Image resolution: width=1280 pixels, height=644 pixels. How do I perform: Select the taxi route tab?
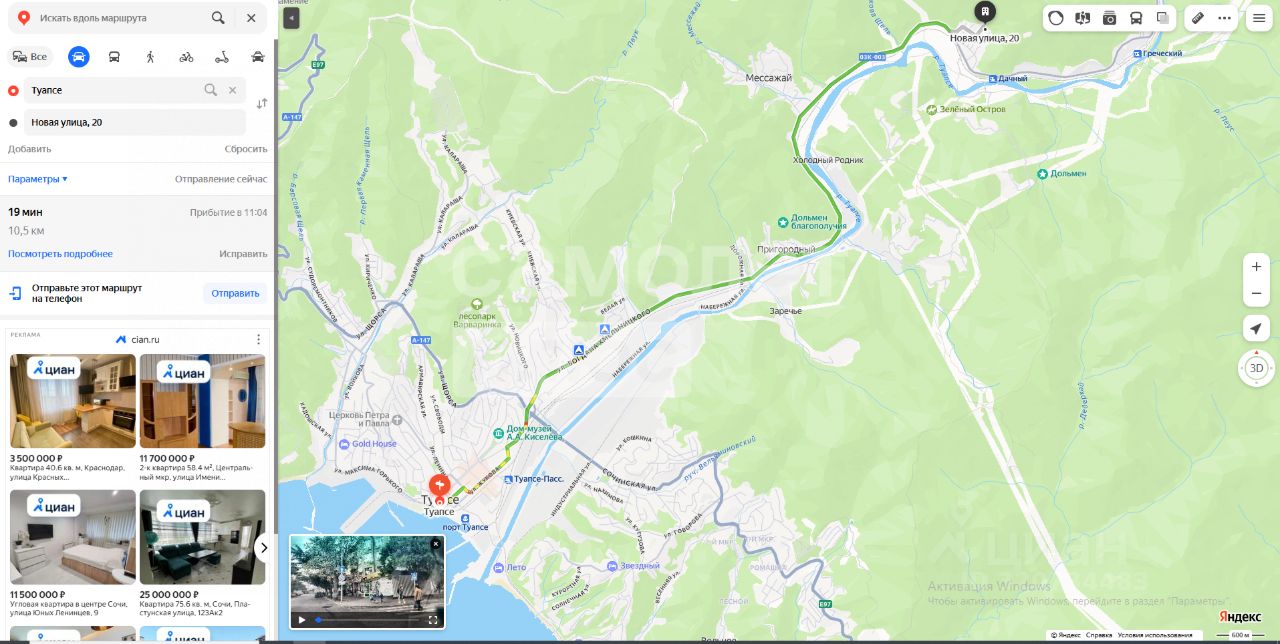(x=258, y=57)
